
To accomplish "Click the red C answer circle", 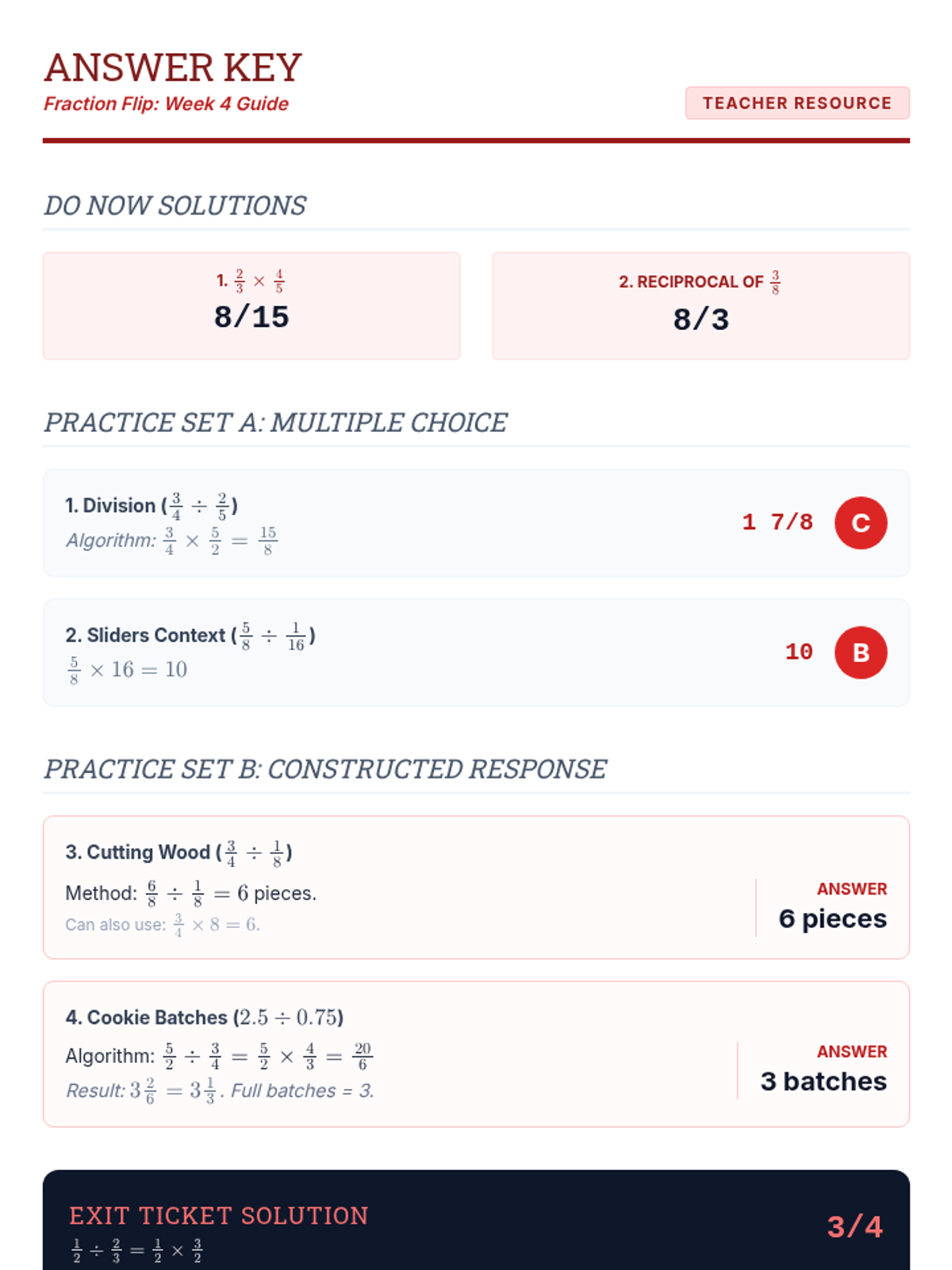I will coord(861,523).
